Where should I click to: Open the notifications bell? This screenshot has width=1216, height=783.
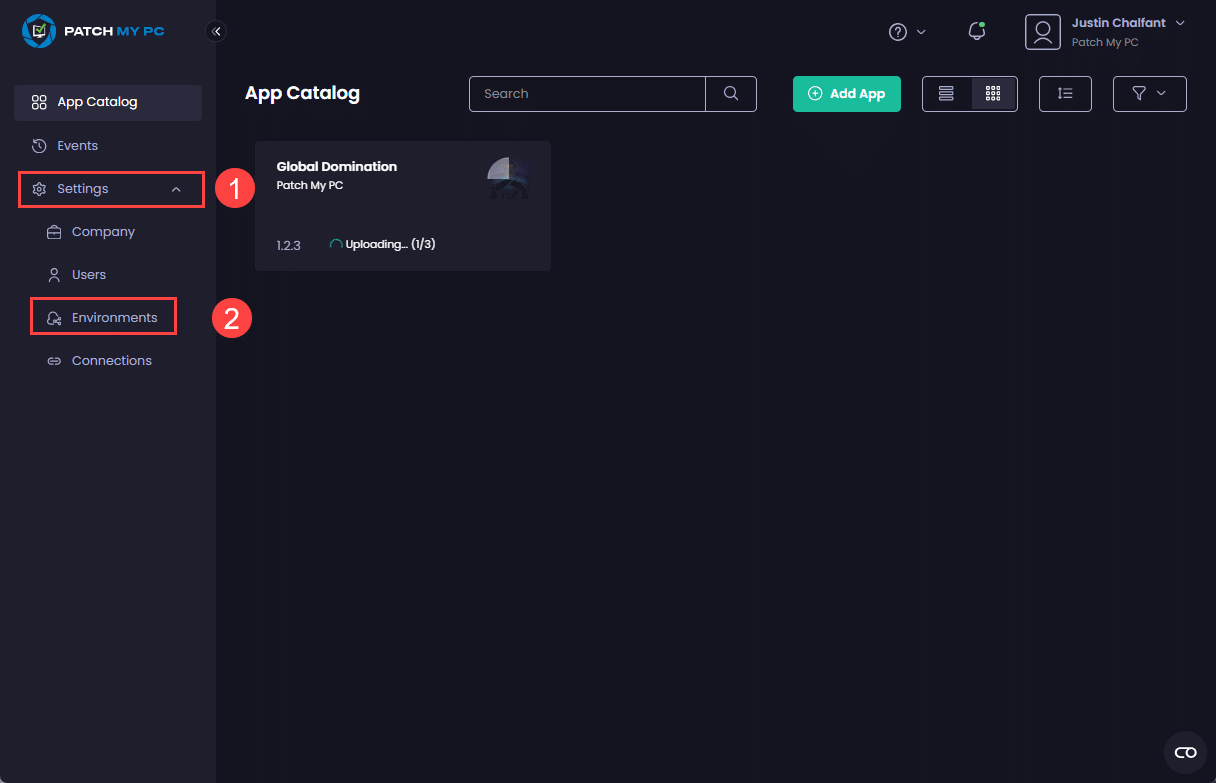[977, 32]
